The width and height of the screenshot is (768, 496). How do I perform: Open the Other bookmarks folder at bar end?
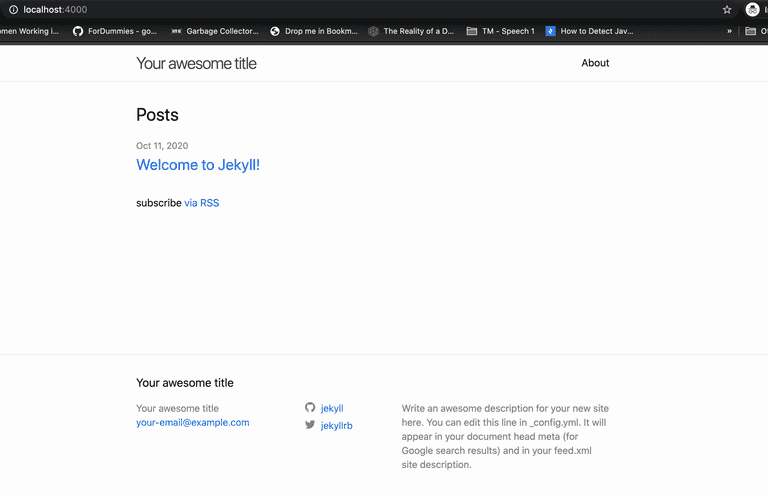[x=756, y=31]
